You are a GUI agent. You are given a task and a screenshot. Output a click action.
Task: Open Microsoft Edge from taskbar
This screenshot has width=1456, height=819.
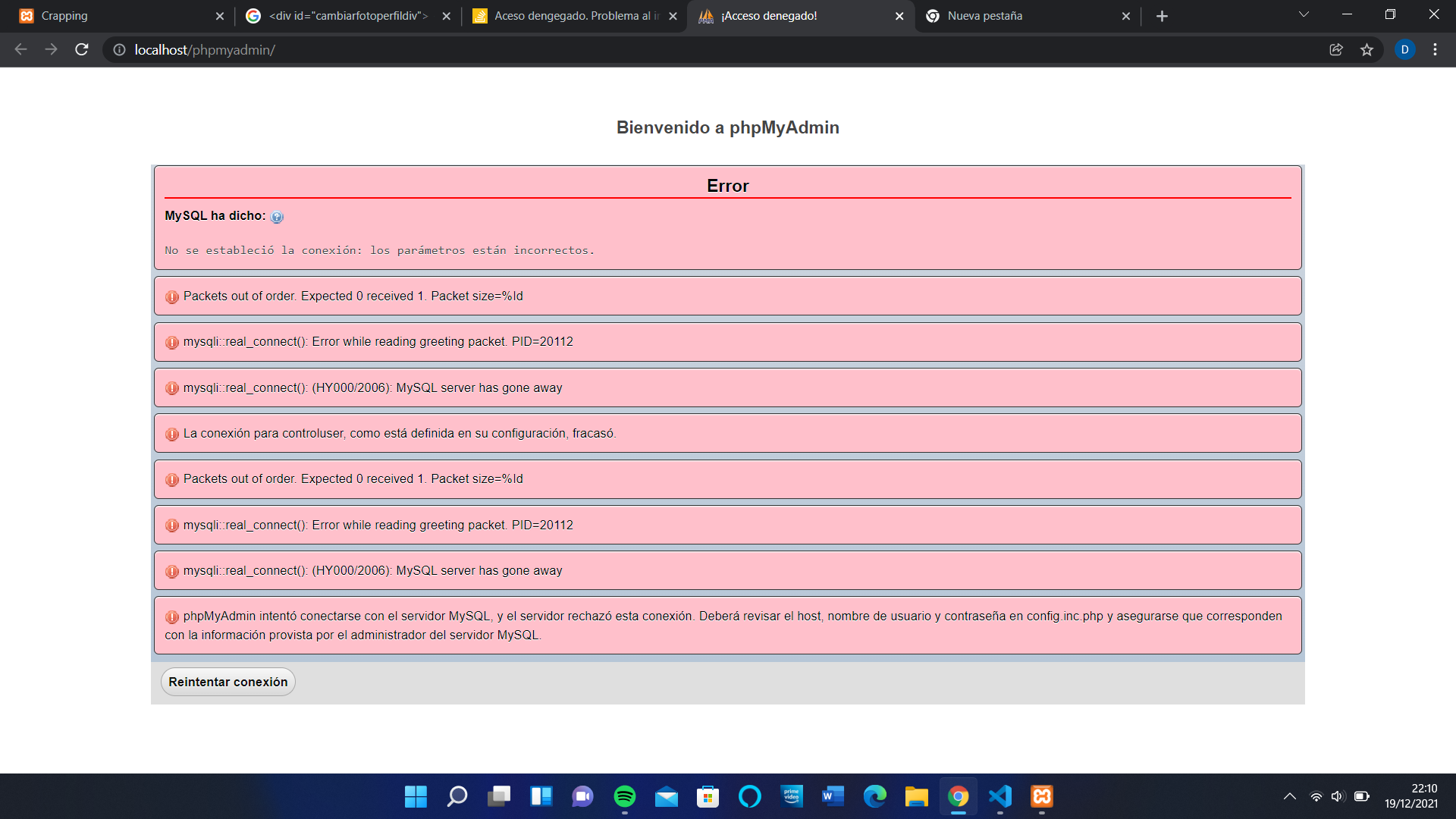[x=874, y=796]
